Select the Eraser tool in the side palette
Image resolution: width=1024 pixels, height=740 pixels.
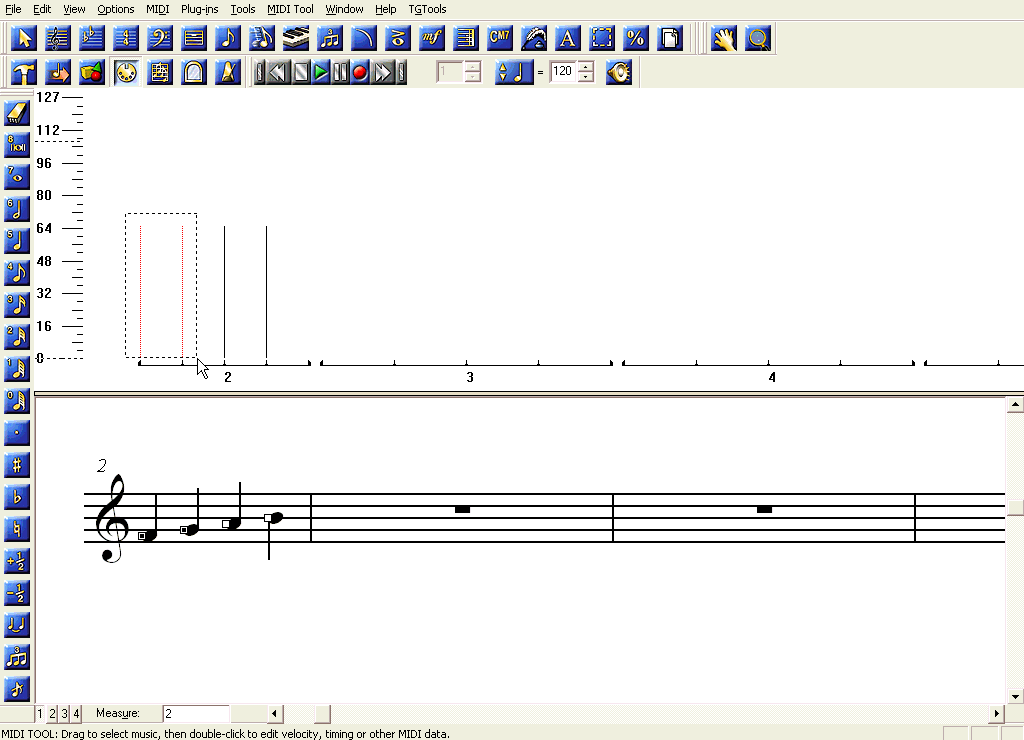pyautogui.click(x=17, y=112)
